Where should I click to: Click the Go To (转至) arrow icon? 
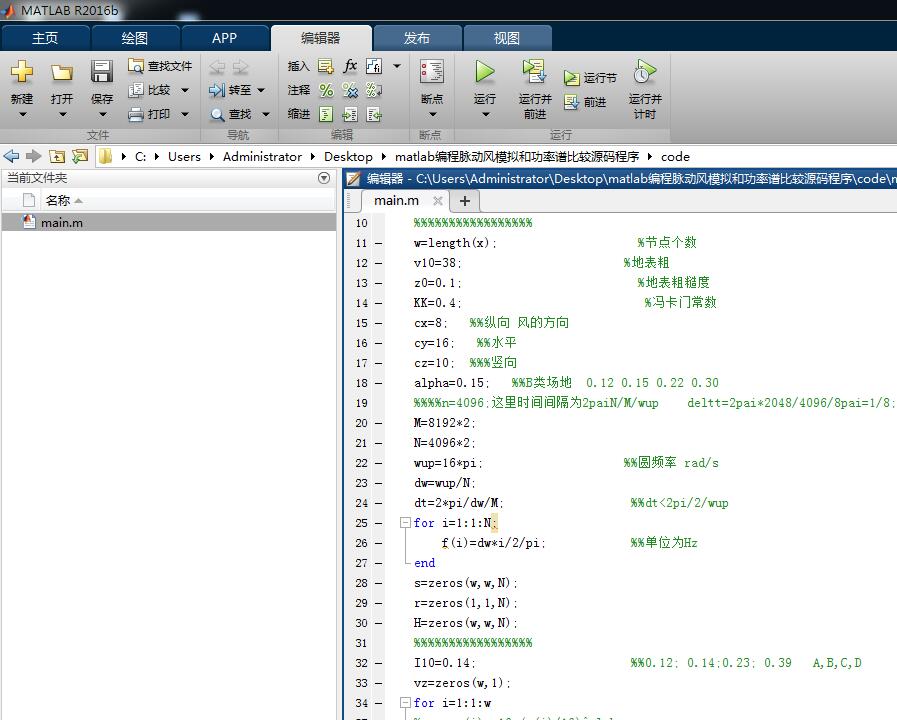(217, 90)
